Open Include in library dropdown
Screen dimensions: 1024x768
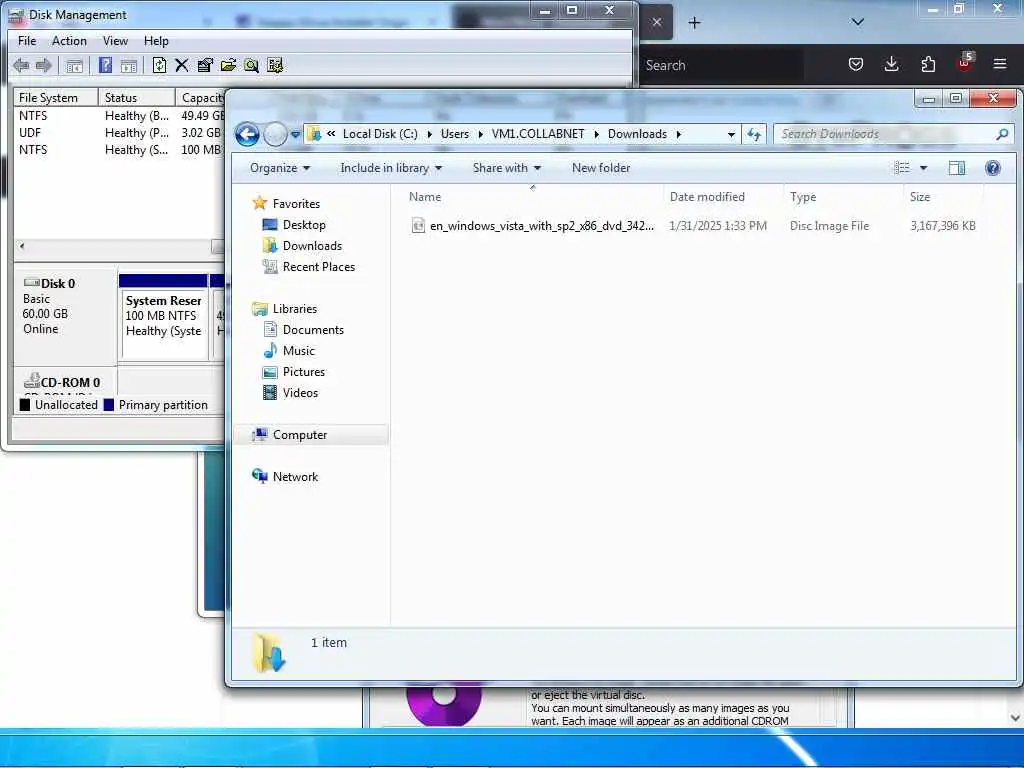[391, 168]
